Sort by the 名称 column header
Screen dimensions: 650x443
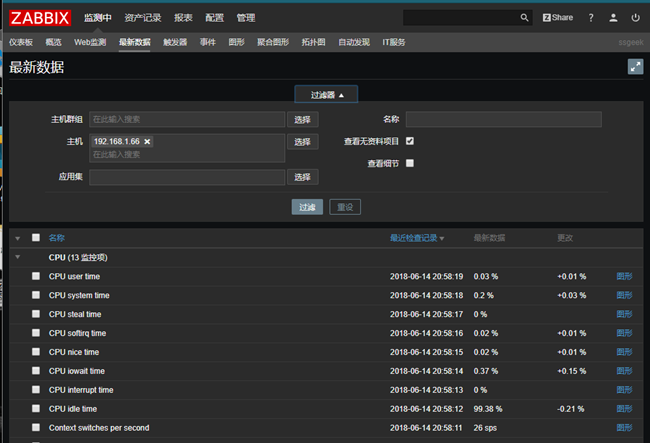point(57,238)
